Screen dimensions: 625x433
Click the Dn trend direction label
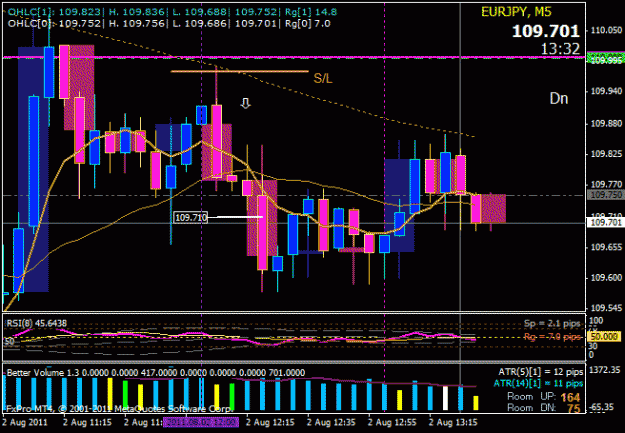(x=559, y=98)
